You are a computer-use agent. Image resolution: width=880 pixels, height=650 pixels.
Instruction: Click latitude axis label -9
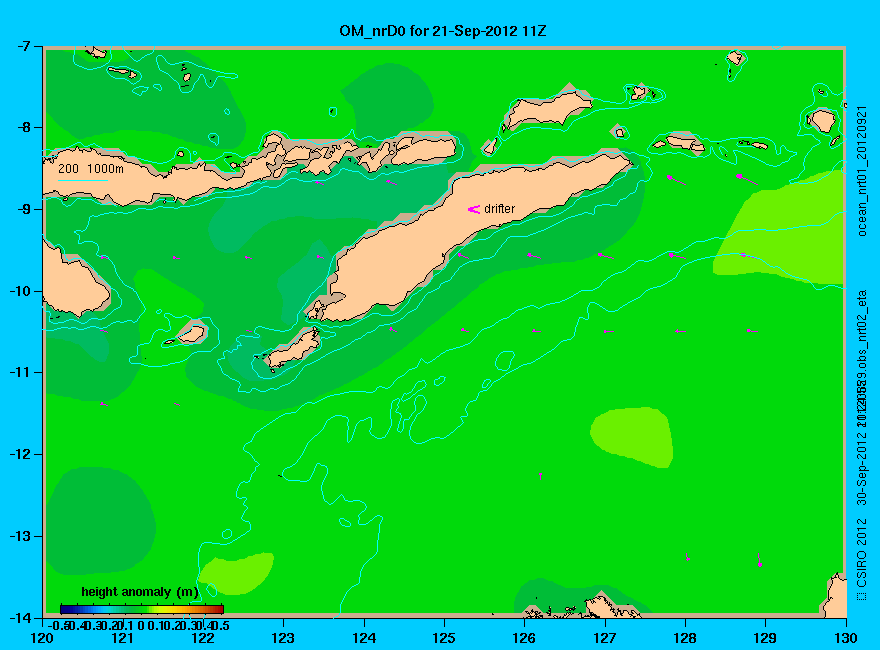[x=25, y=209]
